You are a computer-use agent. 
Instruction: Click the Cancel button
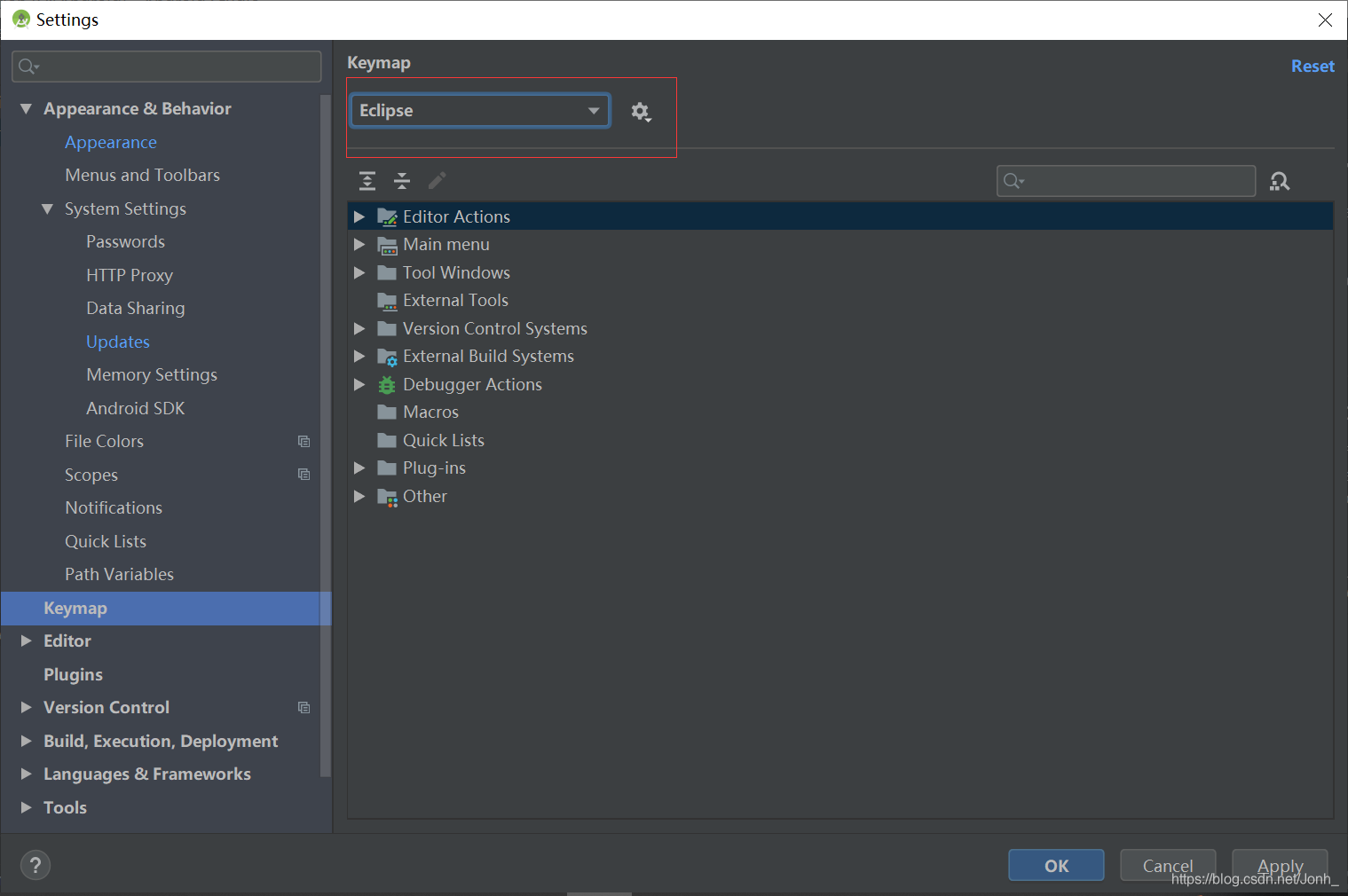pyautogui.click(x=1168, y=865)
